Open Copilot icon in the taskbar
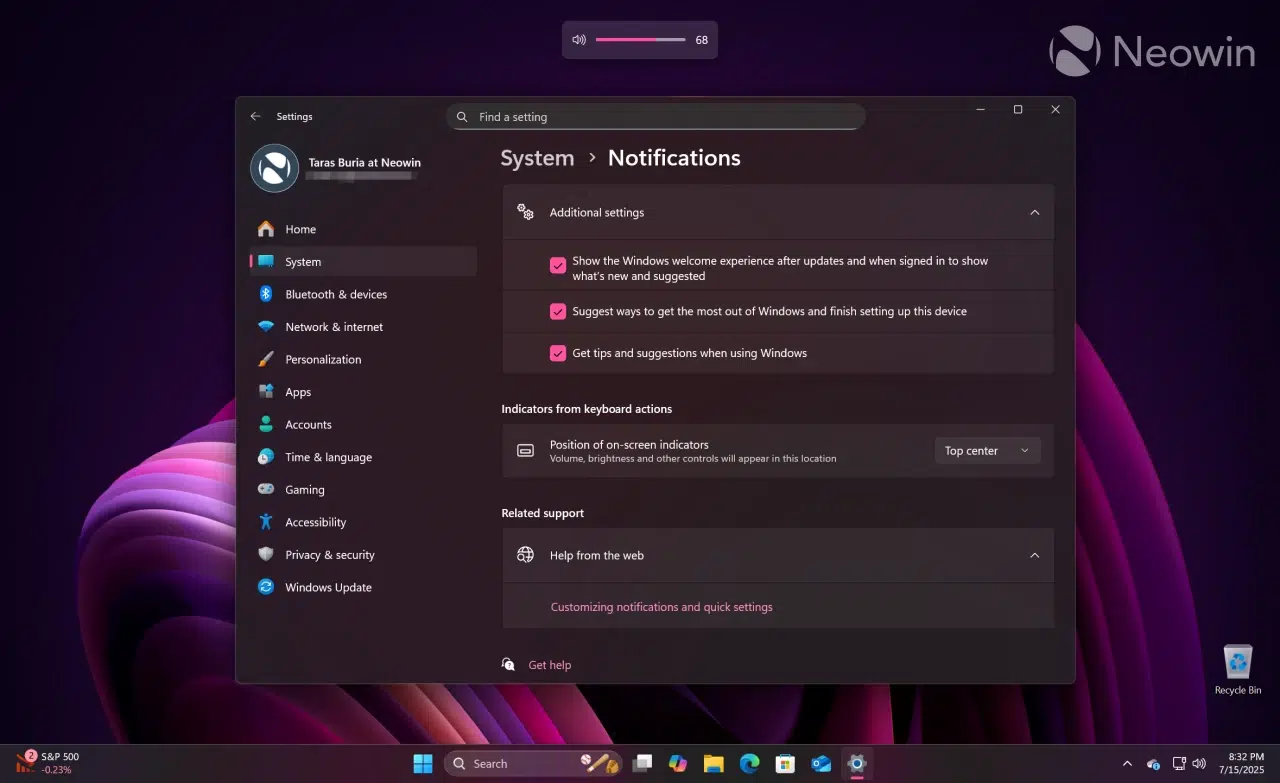Screen dimensions: 1280x783 click(678, 763)
